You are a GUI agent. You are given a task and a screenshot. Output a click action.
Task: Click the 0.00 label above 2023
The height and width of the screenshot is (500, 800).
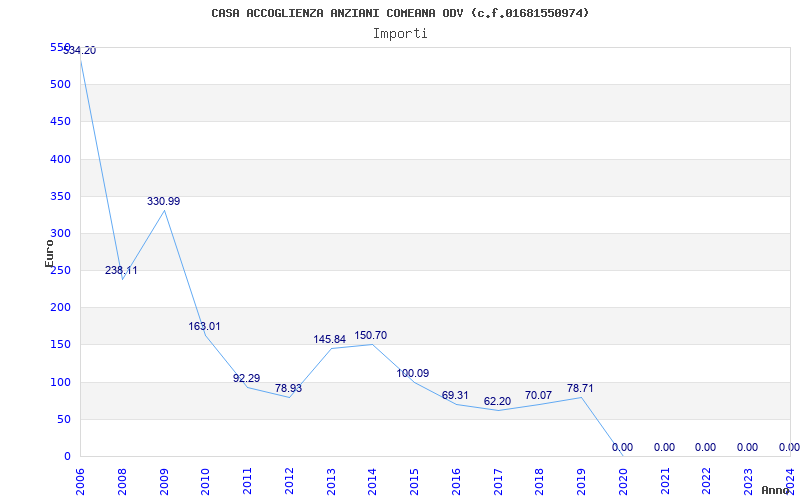point(747,447)
